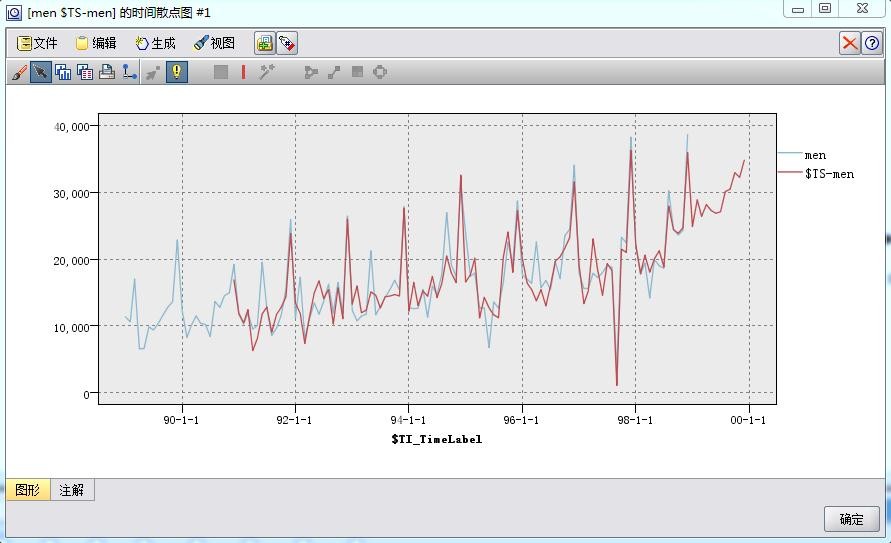Viewport: 891px width, 543px height.
Task: Click the 94-1-1 x-axis label
Action: pos(408,420)
